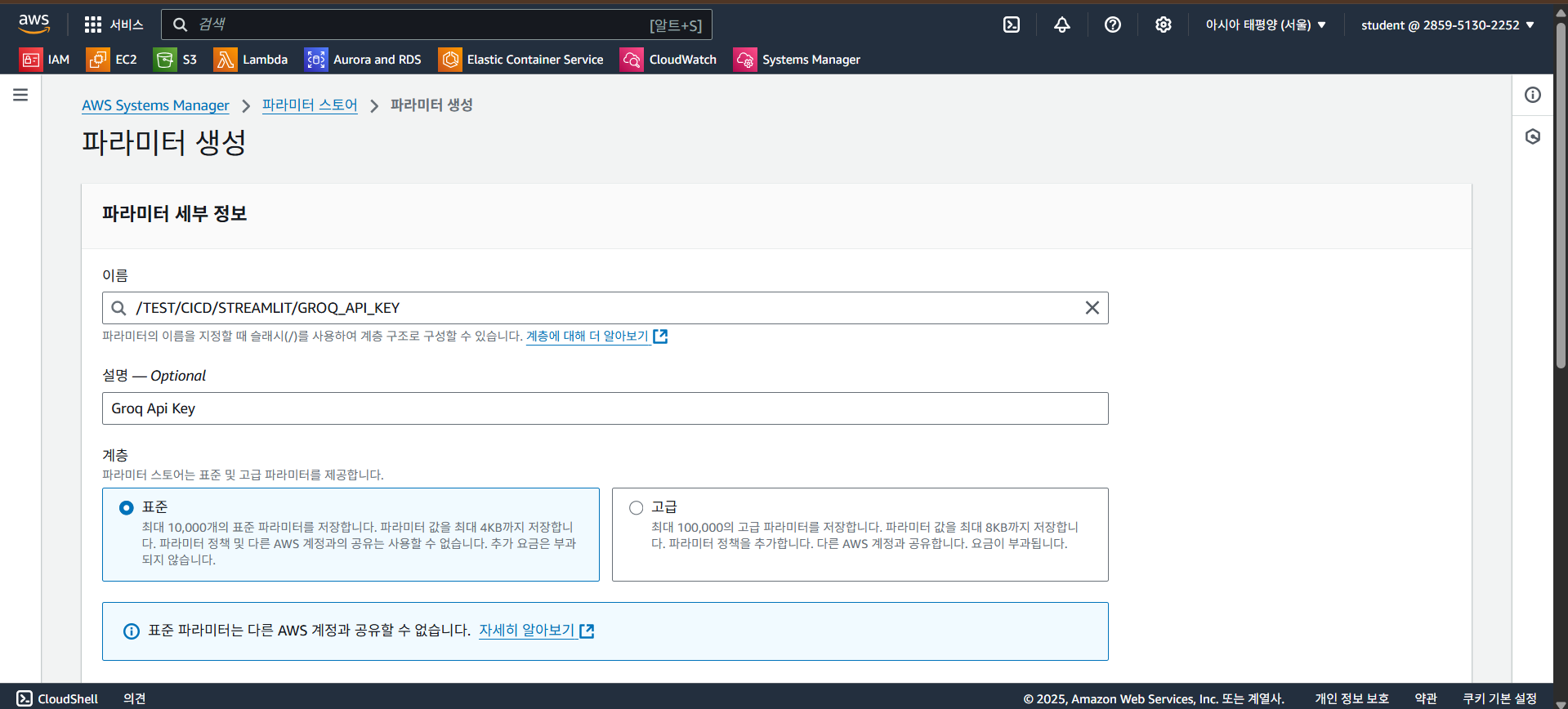This screenshot has height=709, width=1568.
Task: Click the search magnifier in name field
Action: 118,308
